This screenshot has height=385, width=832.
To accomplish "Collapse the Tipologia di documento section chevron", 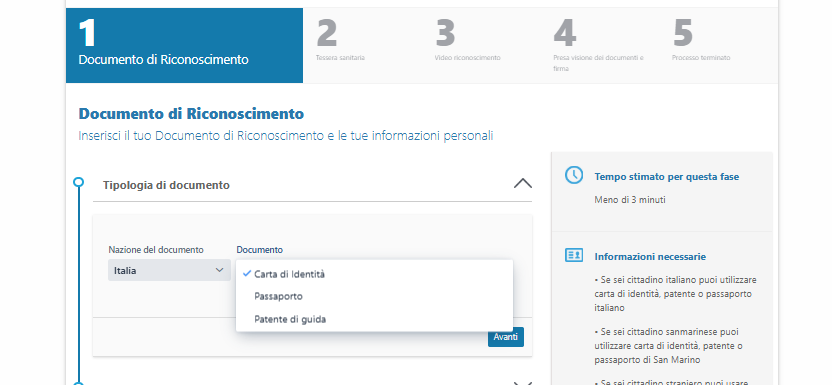I will 523,183.
